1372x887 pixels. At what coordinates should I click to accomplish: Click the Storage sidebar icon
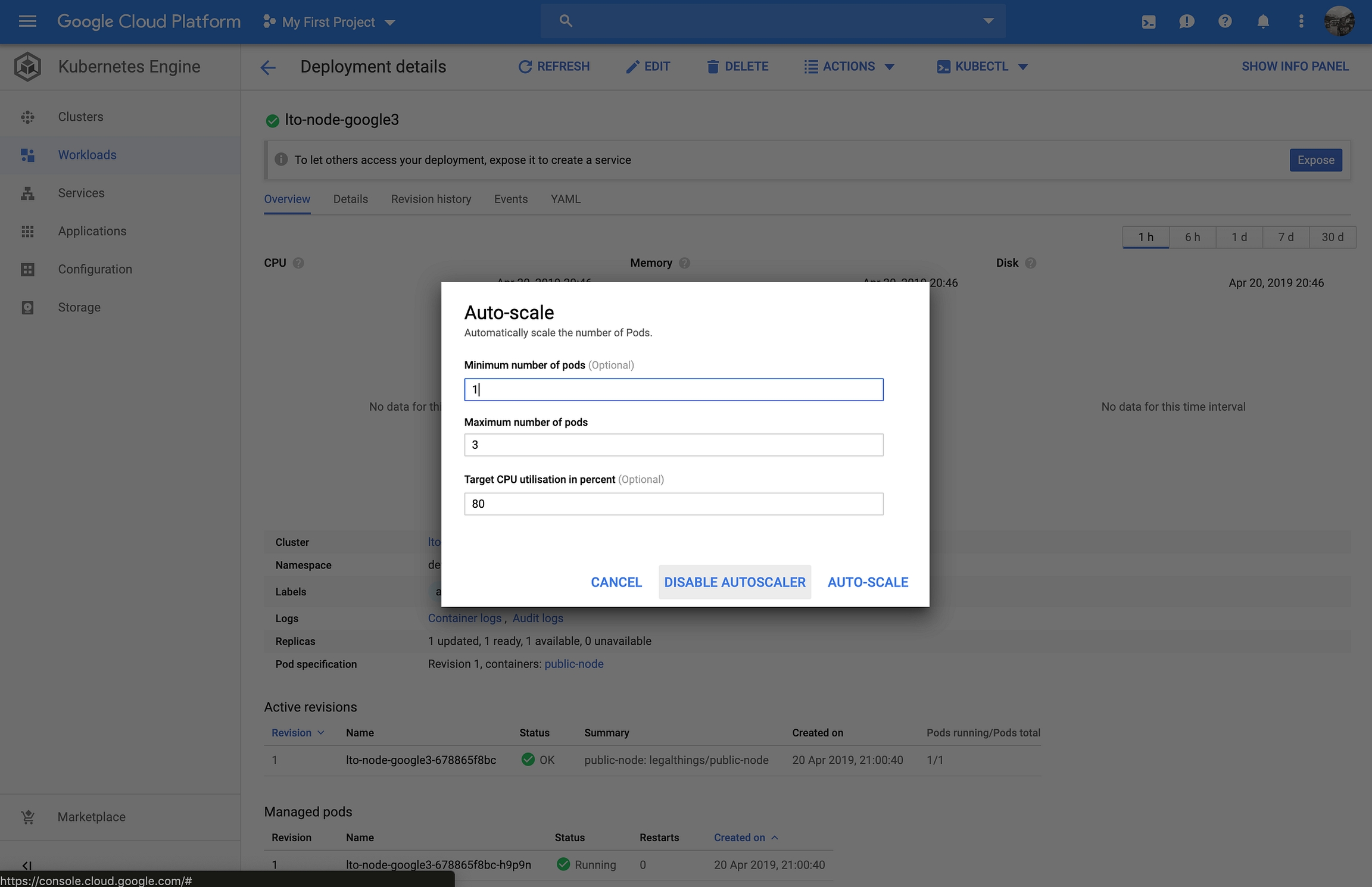(27, 307)
